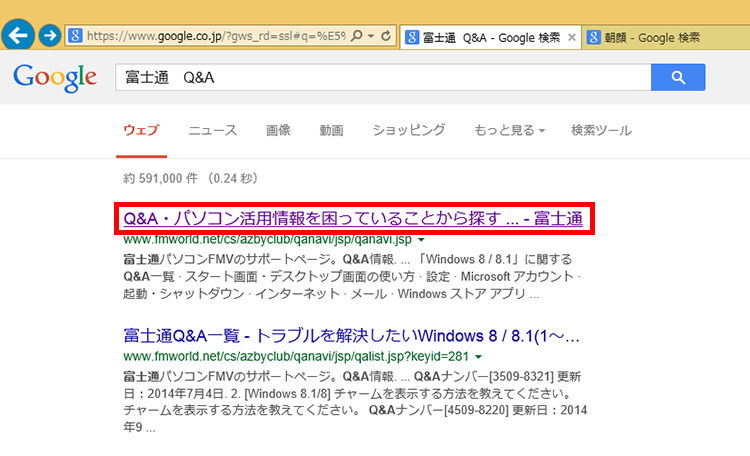Open the address bar autocomplete dropdown arrow
This screenshot has width=750, height=456.
371,36
